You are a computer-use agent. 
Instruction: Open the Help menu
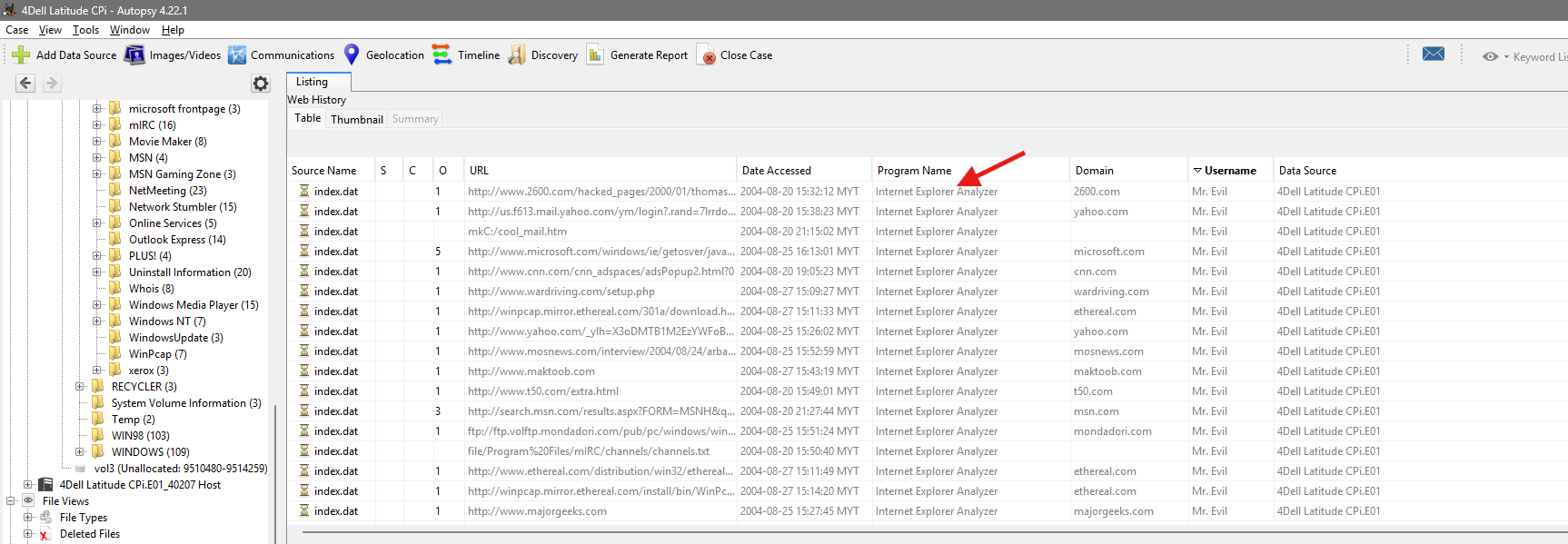tap(173, 30)
